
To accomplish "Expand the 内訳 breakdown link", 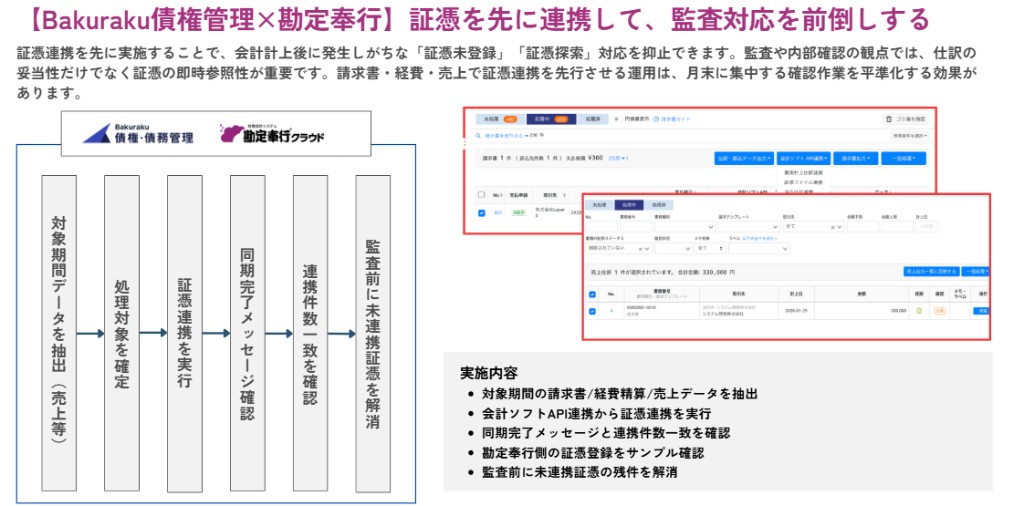I will point(618,158).
